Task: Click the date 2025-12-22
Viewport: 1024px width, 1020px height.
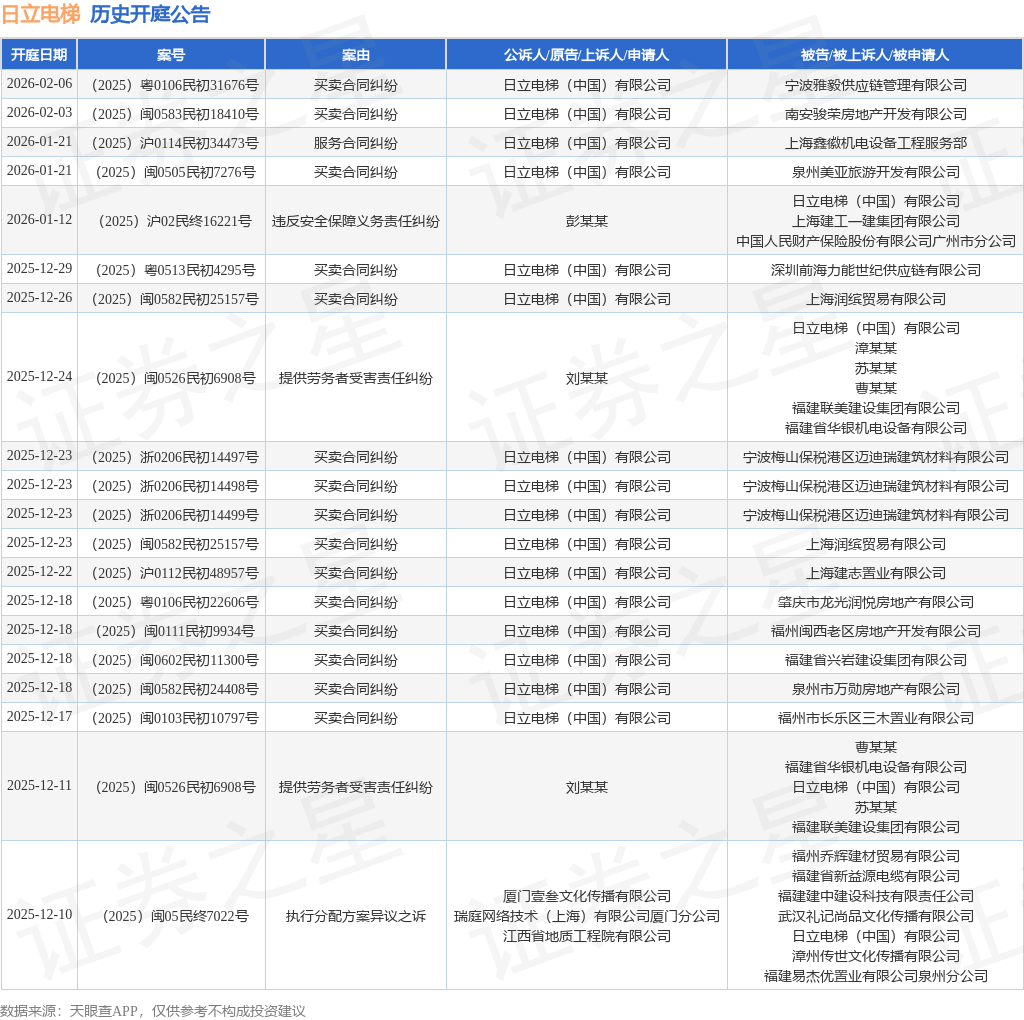Action: click(39, 571)
